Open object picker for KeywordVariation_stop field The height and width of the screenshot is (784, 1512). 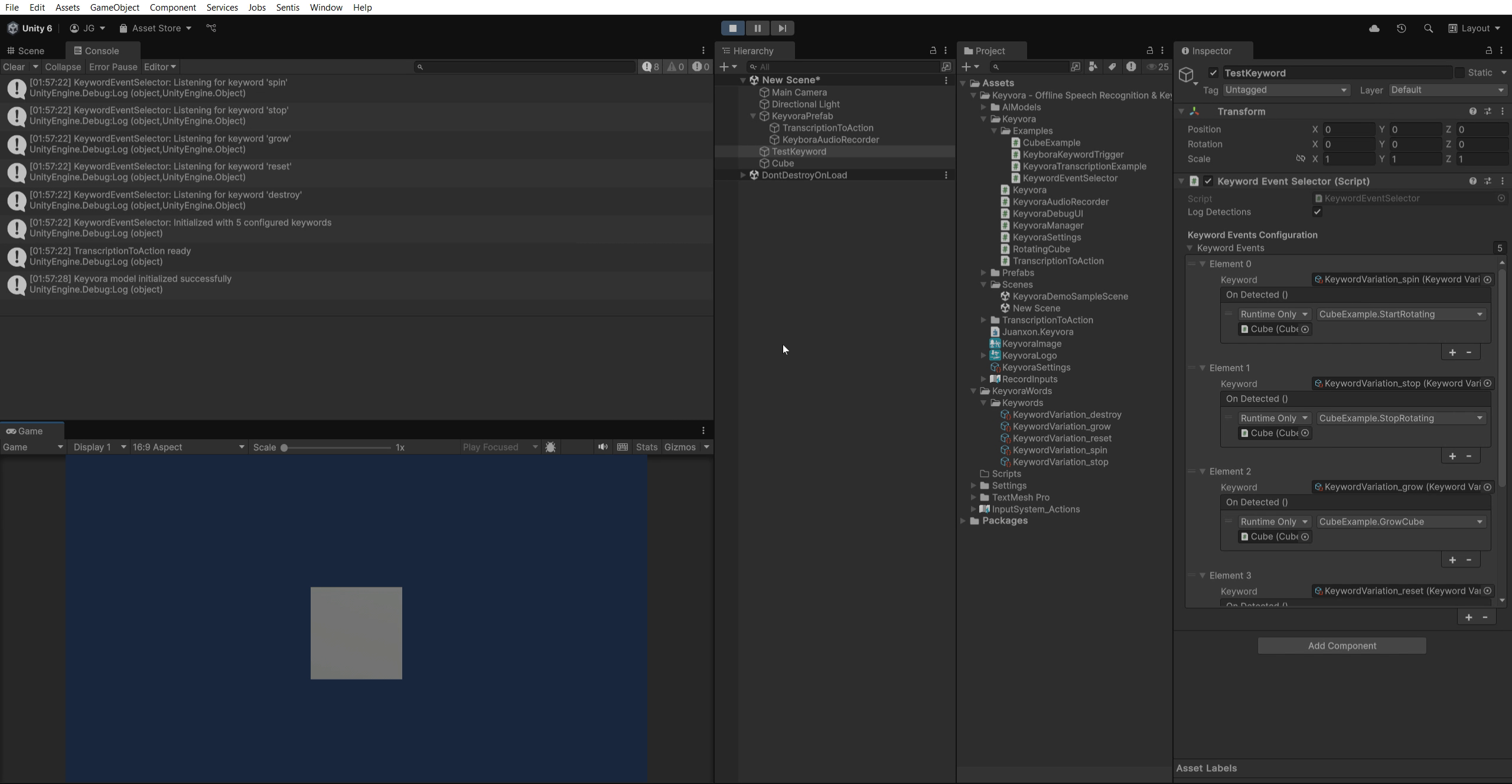[x=1488, y=384]
